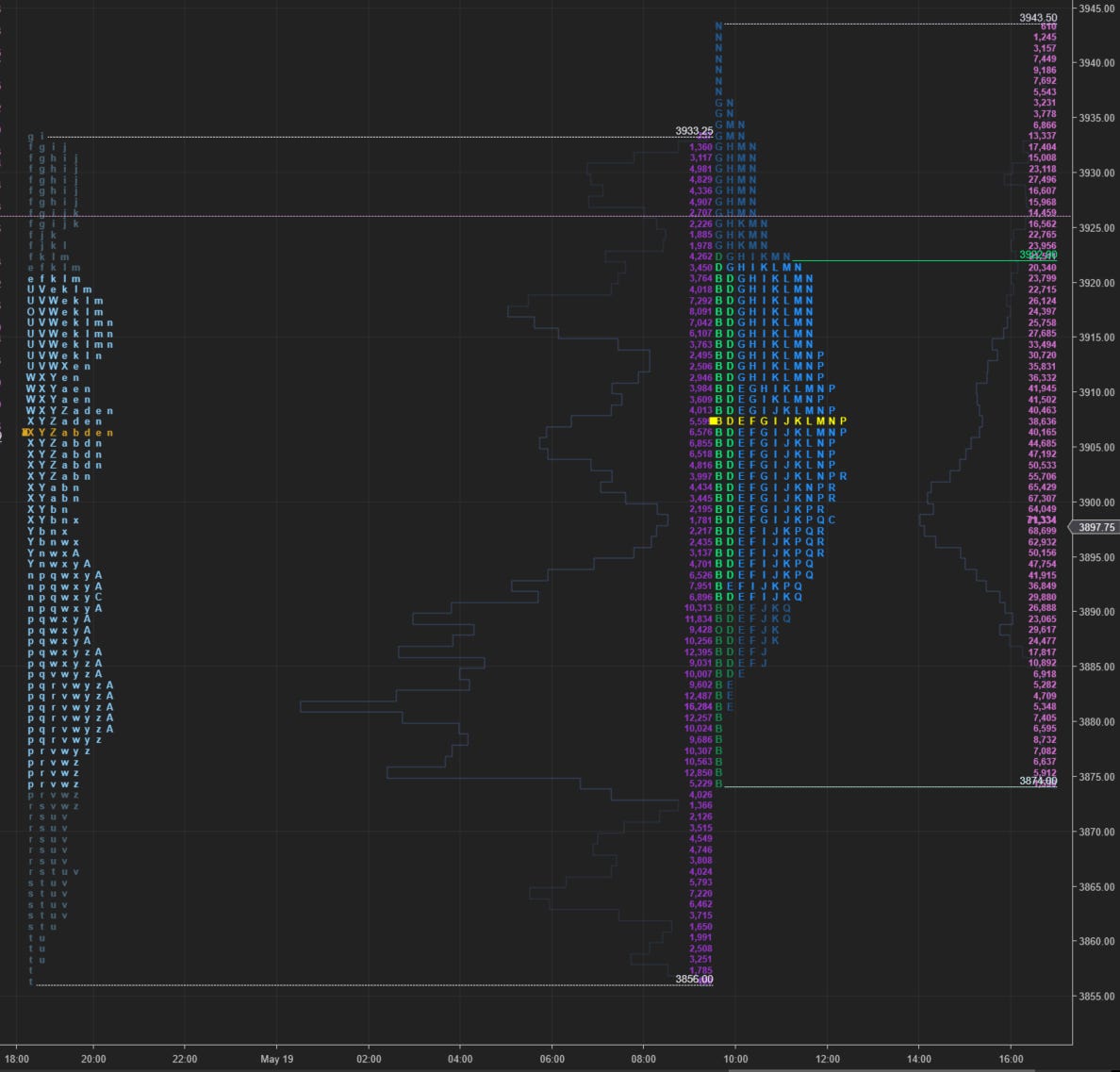The height and width of the screenshot is (1072, 1120).
Task: Click the 3895.00 price axis label
Action: (1096, 557)
